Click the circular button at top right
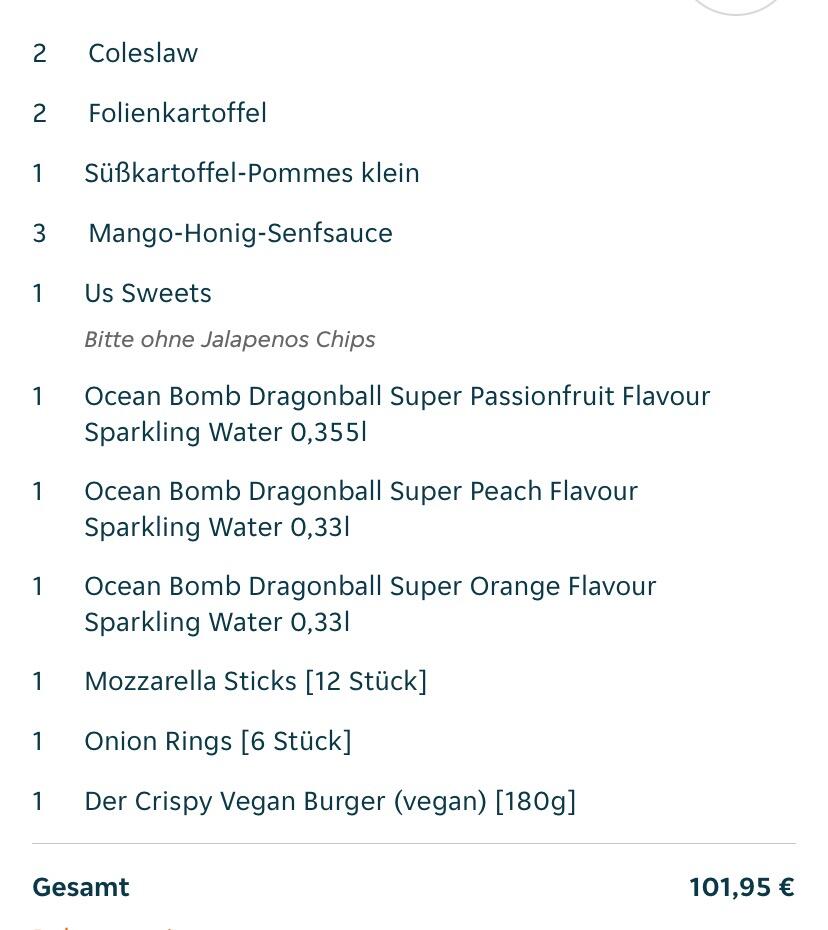Image resolution: width=828 pixels, height=930 pixels. 735,6
